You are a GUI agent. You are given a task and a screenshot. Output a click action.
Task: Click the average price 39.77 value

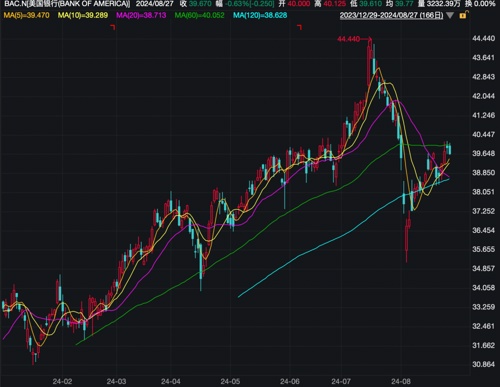point(404,4)
